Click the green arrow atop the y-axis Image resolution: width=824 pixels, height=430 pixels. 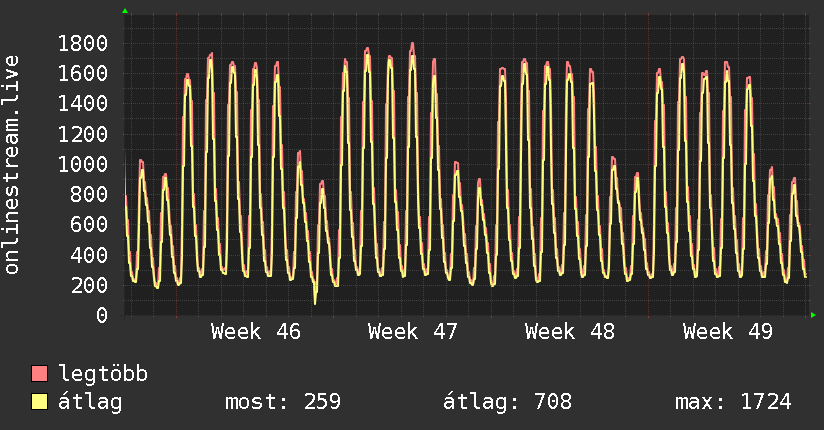tap(125, 11)
